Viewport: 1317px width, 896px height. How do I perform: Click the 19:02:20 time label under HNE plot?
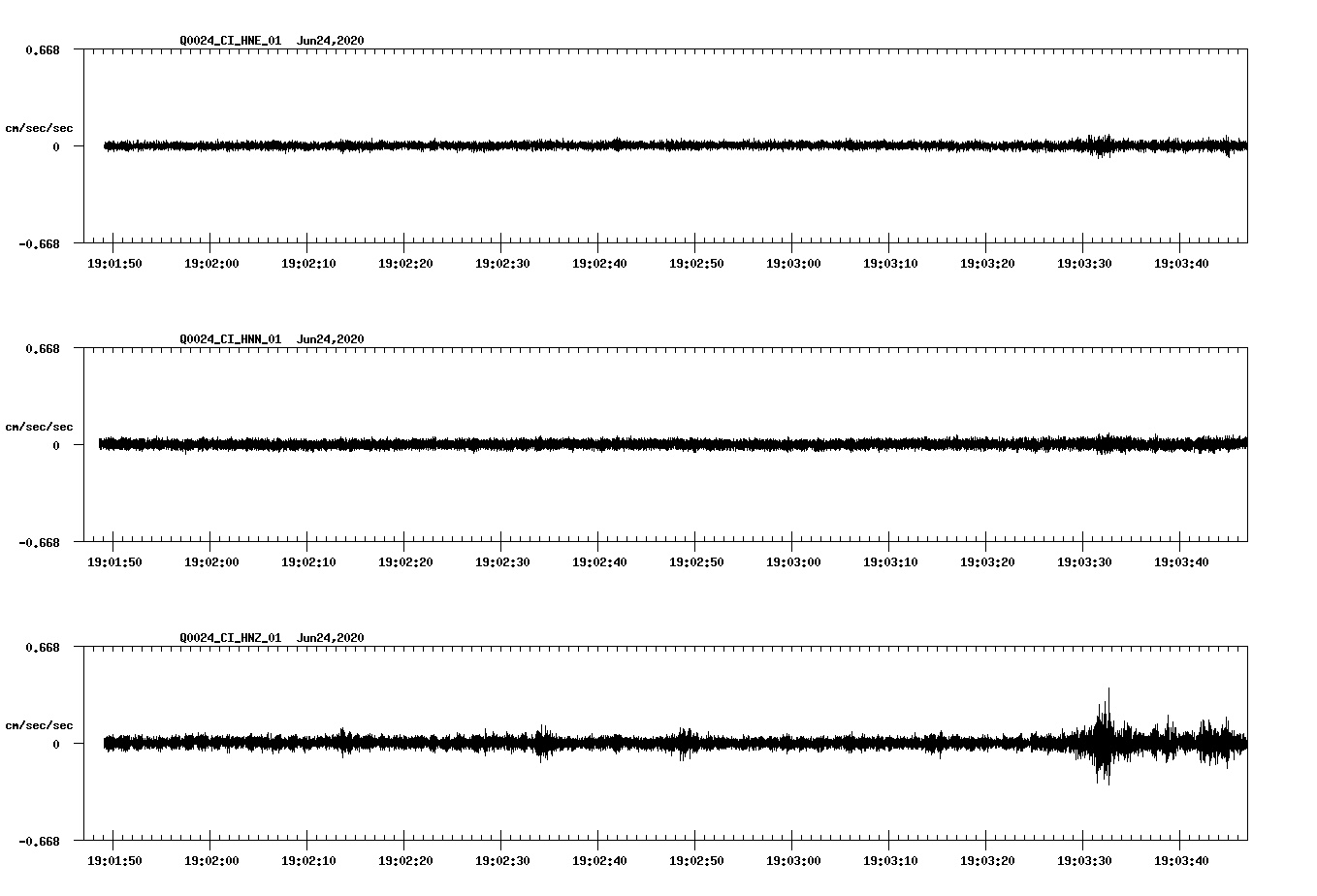[x=405, y=263]
